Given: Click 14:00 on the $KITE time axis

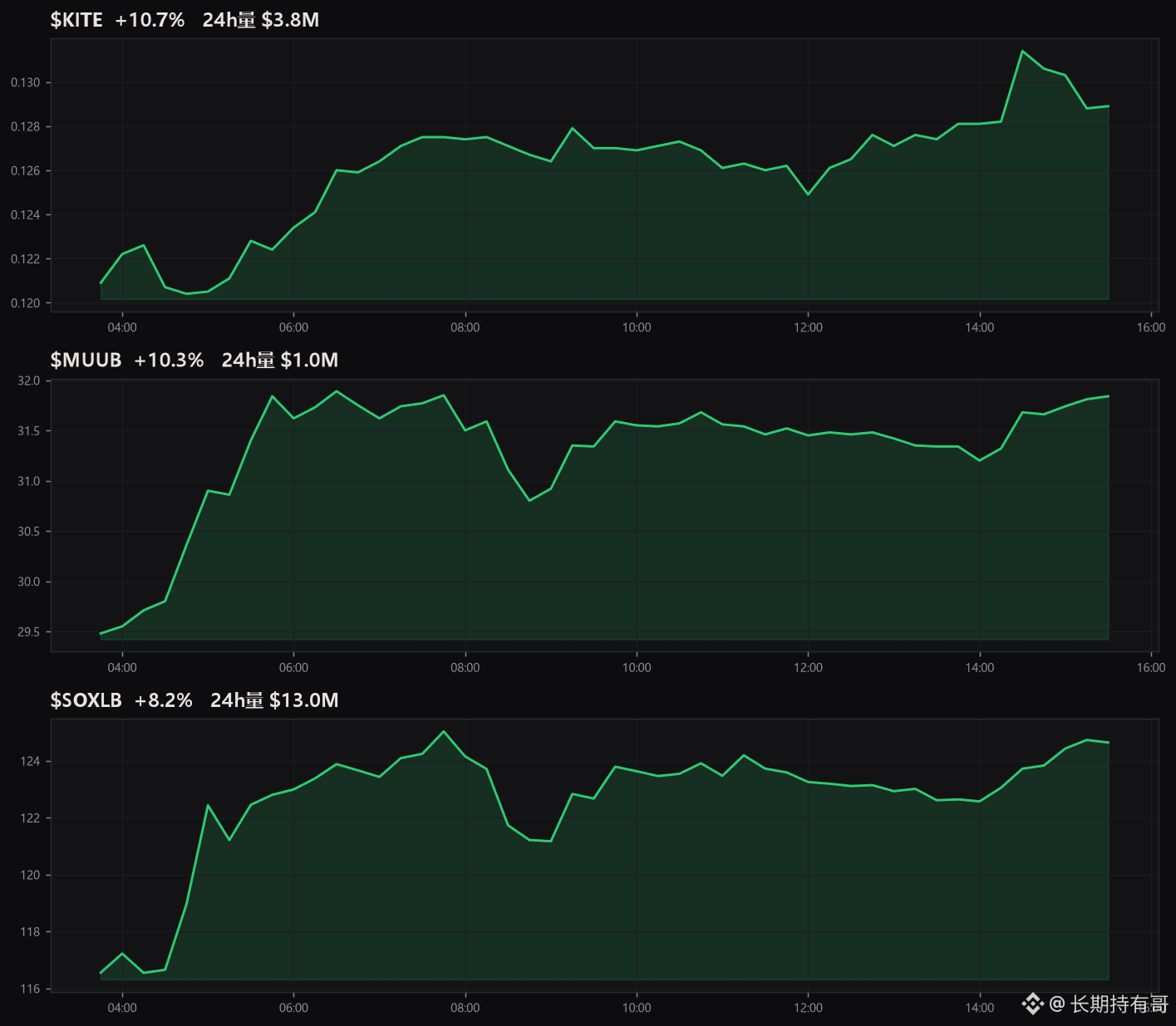Looking at the screenshot, I should pyautogui.click(x=980, y=327).
